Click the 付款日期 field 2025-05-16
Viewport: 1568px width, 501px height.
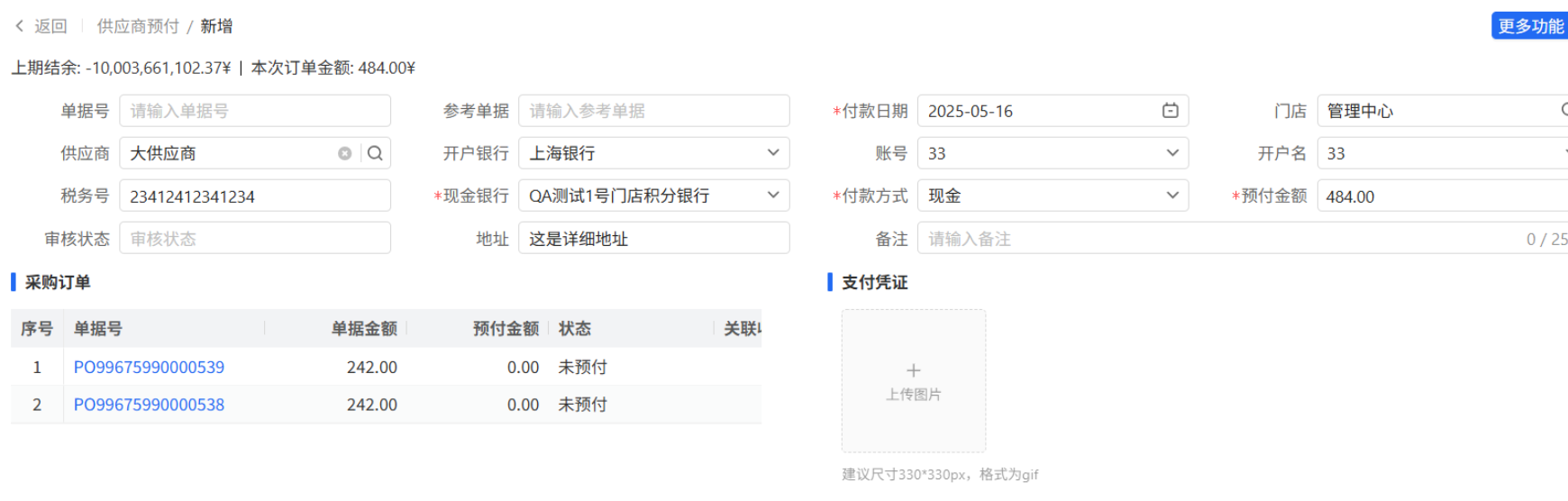[x=1053, y=111]
